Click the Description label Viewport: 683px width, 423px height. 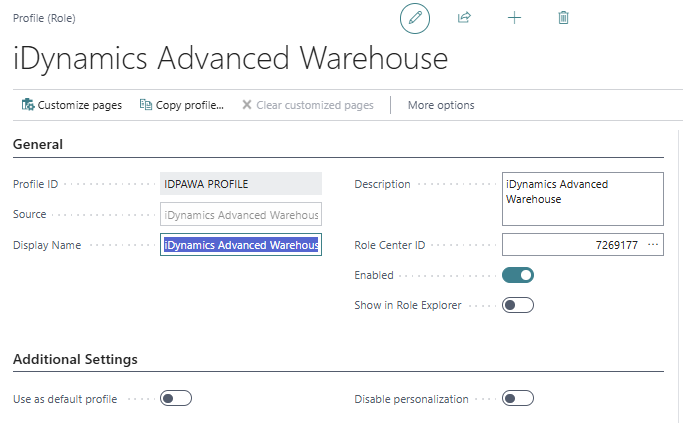tap(382, 184)
